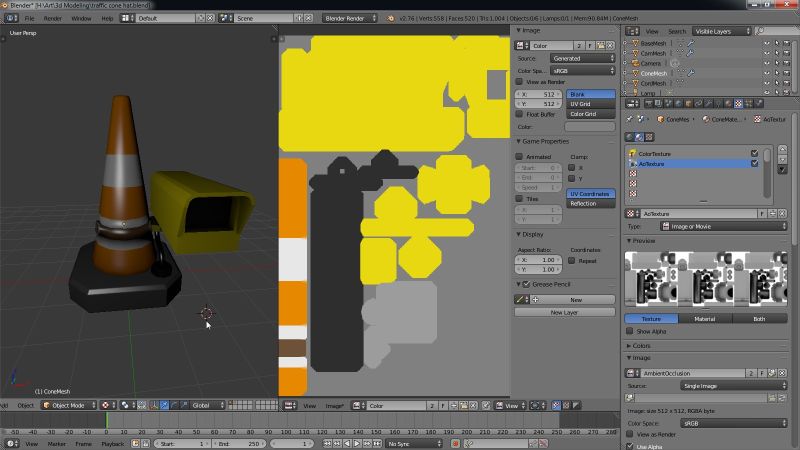The height and width of the screenshot is (450, 800).
Task: Collapse the Preview panel
Action: 641,241
